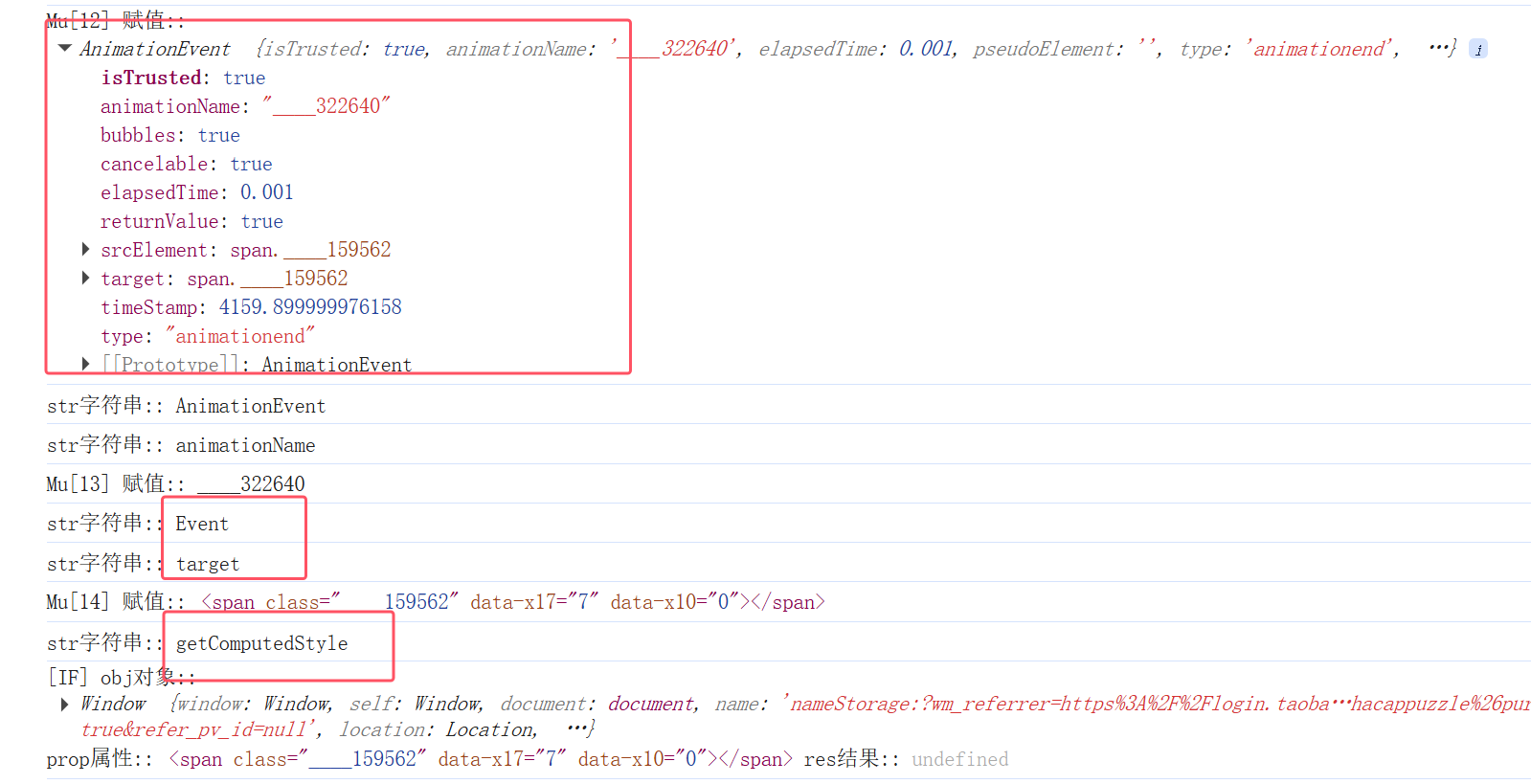Expand the [[Prototype]] AnimationEvent entry
This screenshot has width=1531, height=784.
tap(85, 364)
